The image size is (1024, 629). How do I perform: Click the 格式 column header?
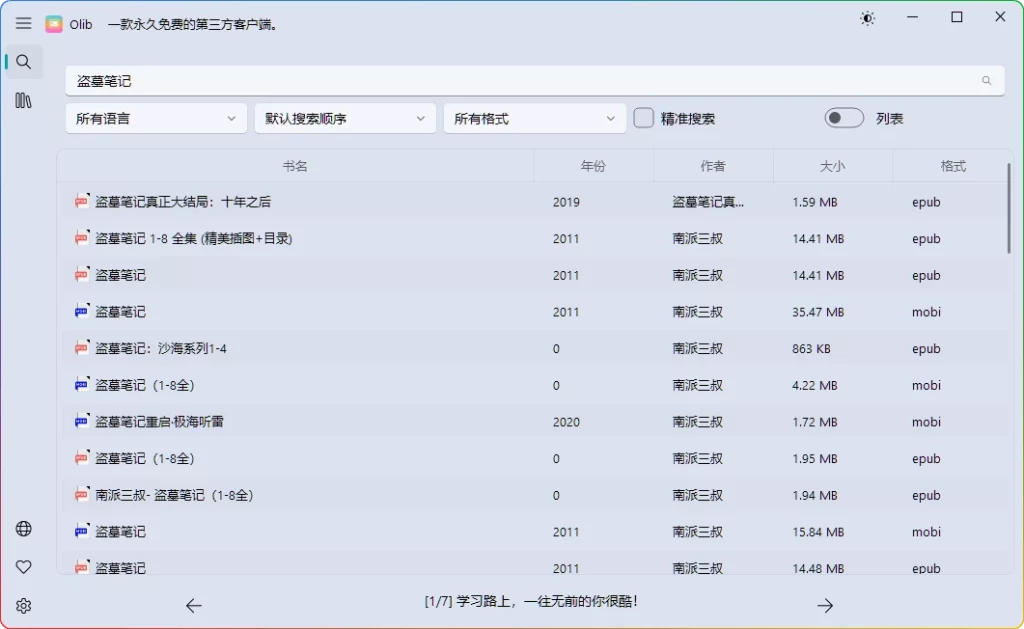(x=953, y=166)
